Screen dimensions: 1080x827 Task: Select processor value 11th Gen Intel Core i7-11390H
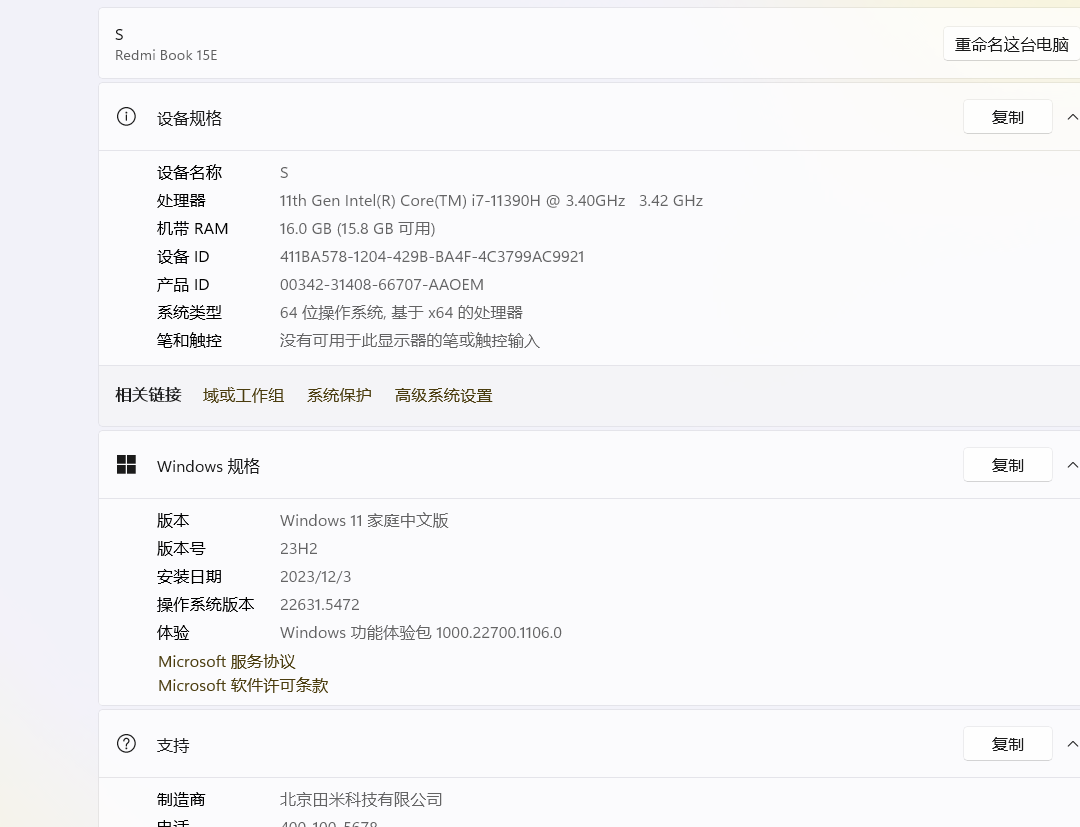pyautogui.click(x=491, y=200)
